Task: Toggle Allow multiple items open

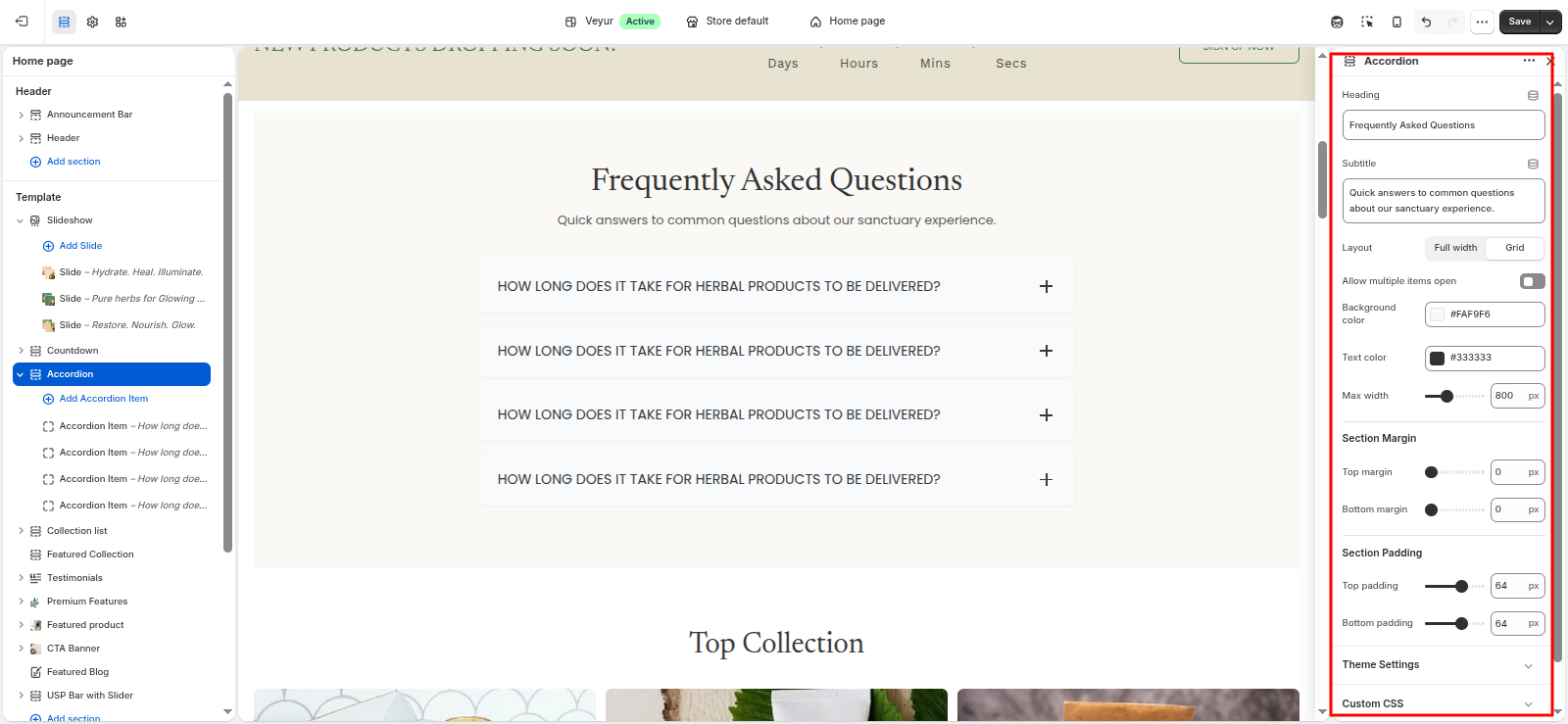Action: pos(1532,281)
